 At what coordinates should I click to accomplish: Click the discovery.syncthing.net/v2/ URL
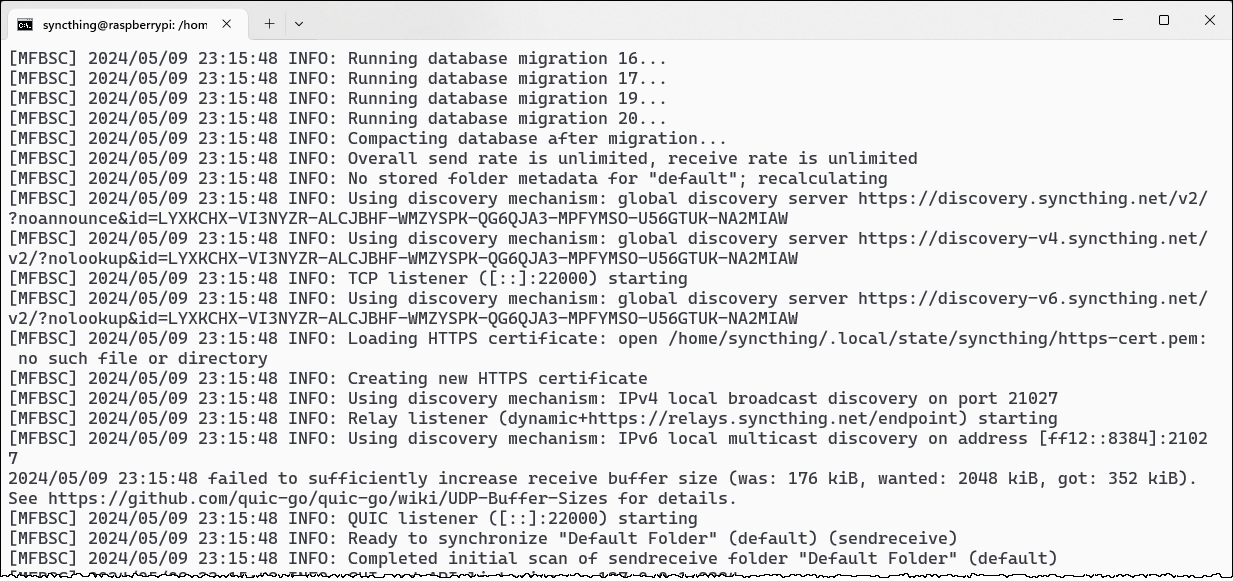click(1033, 198)
